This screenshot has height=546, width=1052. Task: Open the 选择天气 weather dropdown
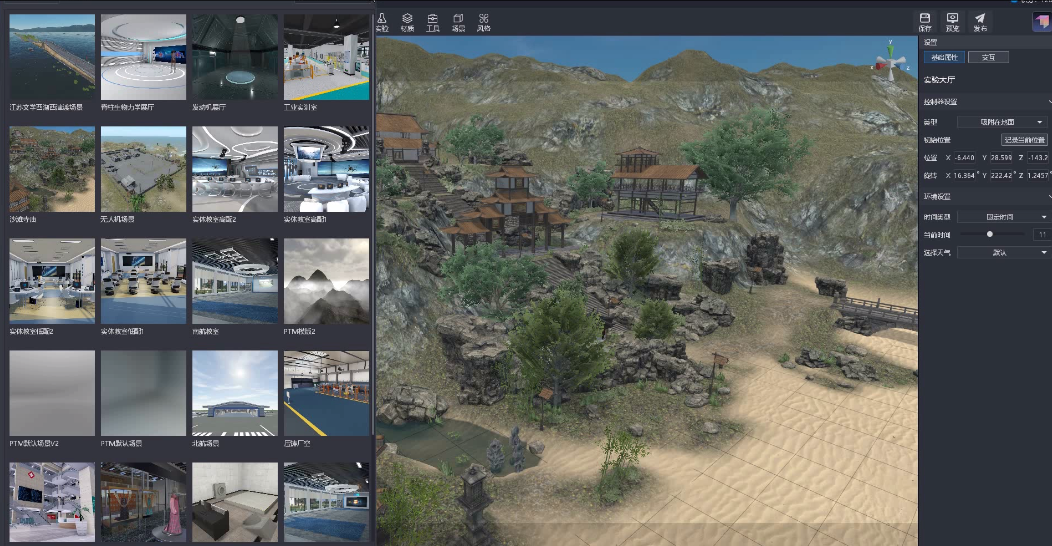(x=1002, y=253)
